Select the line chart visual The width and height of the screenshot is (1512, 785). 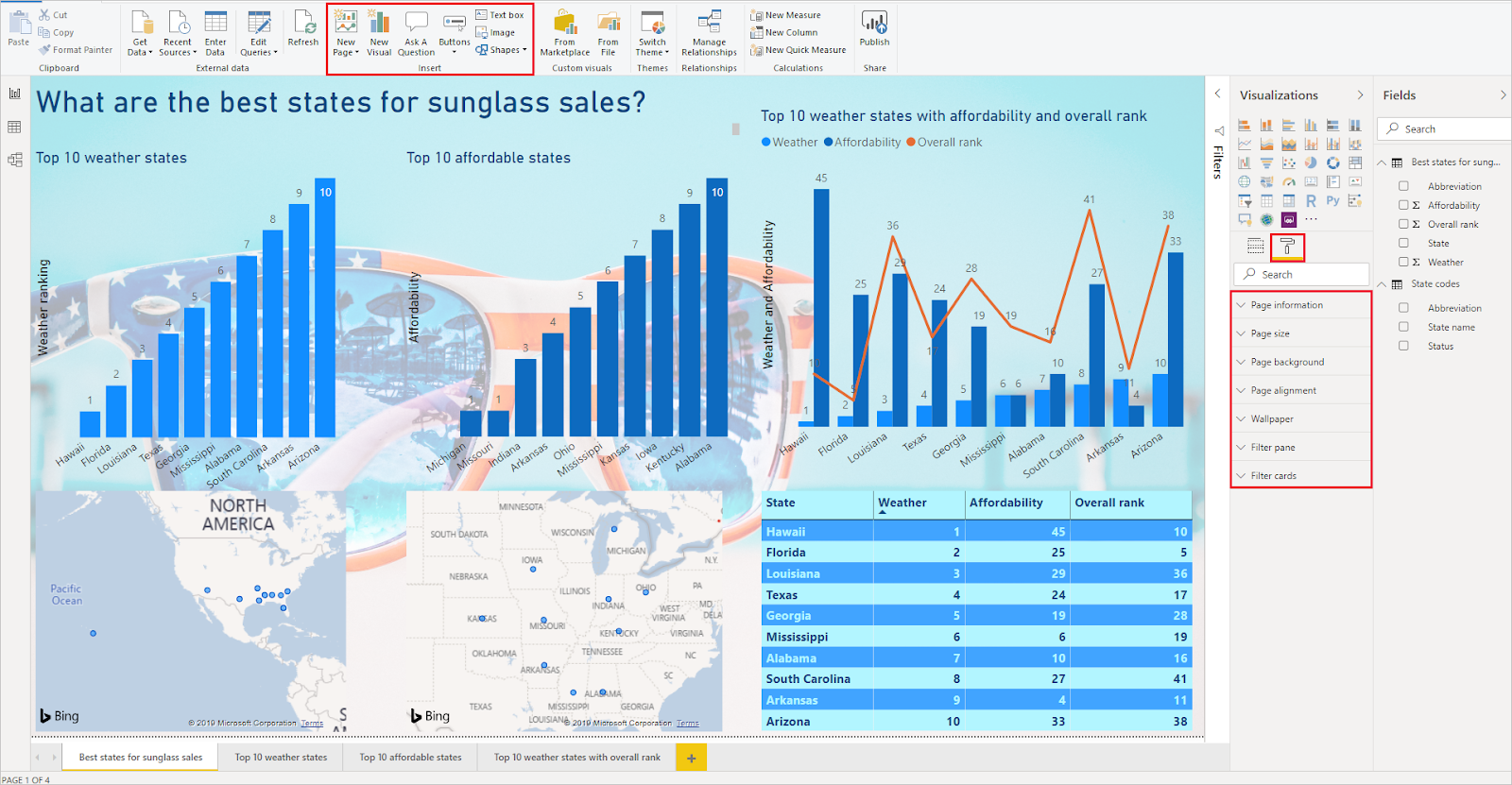(x=1245, y=144)
